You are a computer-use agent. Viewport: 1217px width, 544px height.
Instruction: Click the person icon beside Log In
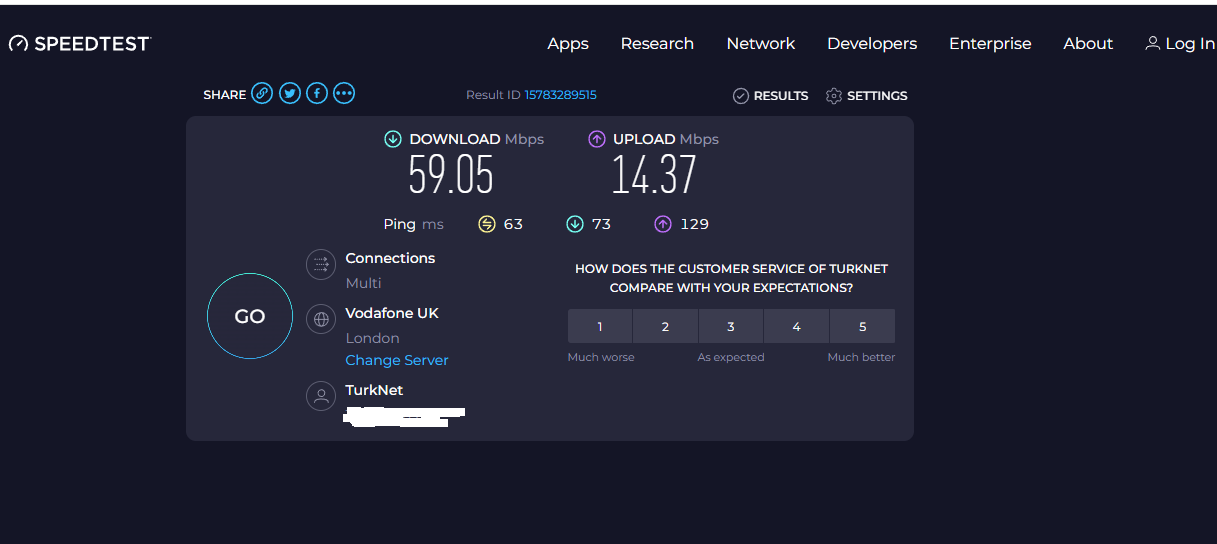pyautogui.click(x=1153, y=44)
